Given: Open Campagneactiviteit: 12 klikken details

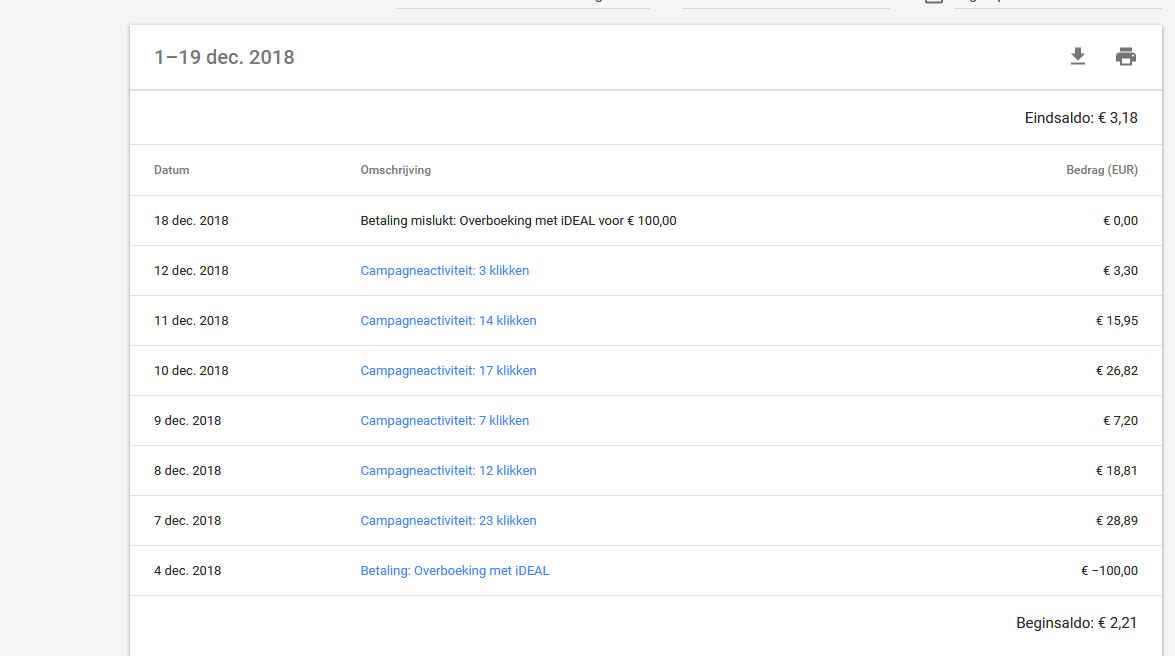Looking at the screenshot, I should (x=448, y=470).
